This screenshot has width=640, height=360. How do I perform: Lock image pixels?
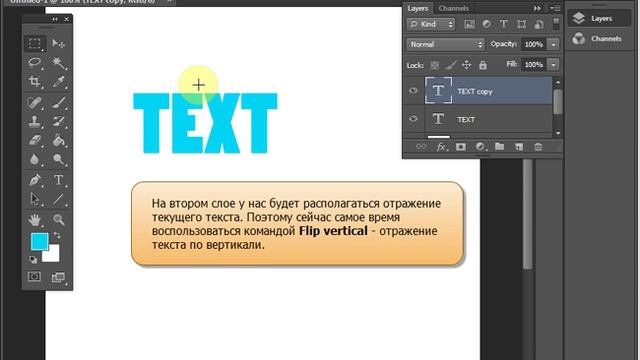tap(451, 65)
